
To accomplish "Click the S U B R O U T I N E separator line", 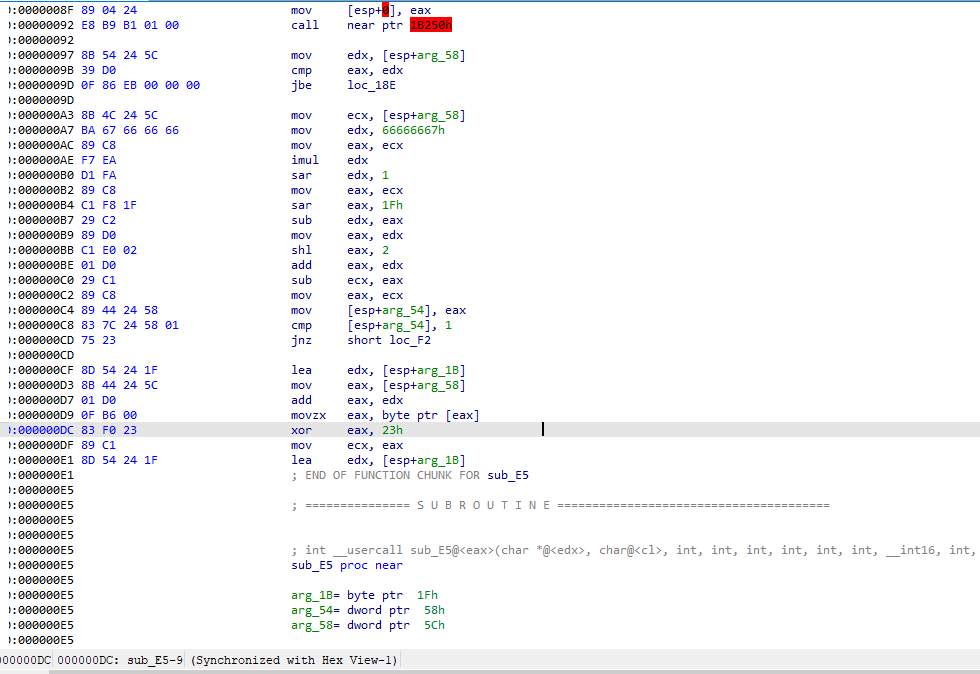I will point(560,505).
